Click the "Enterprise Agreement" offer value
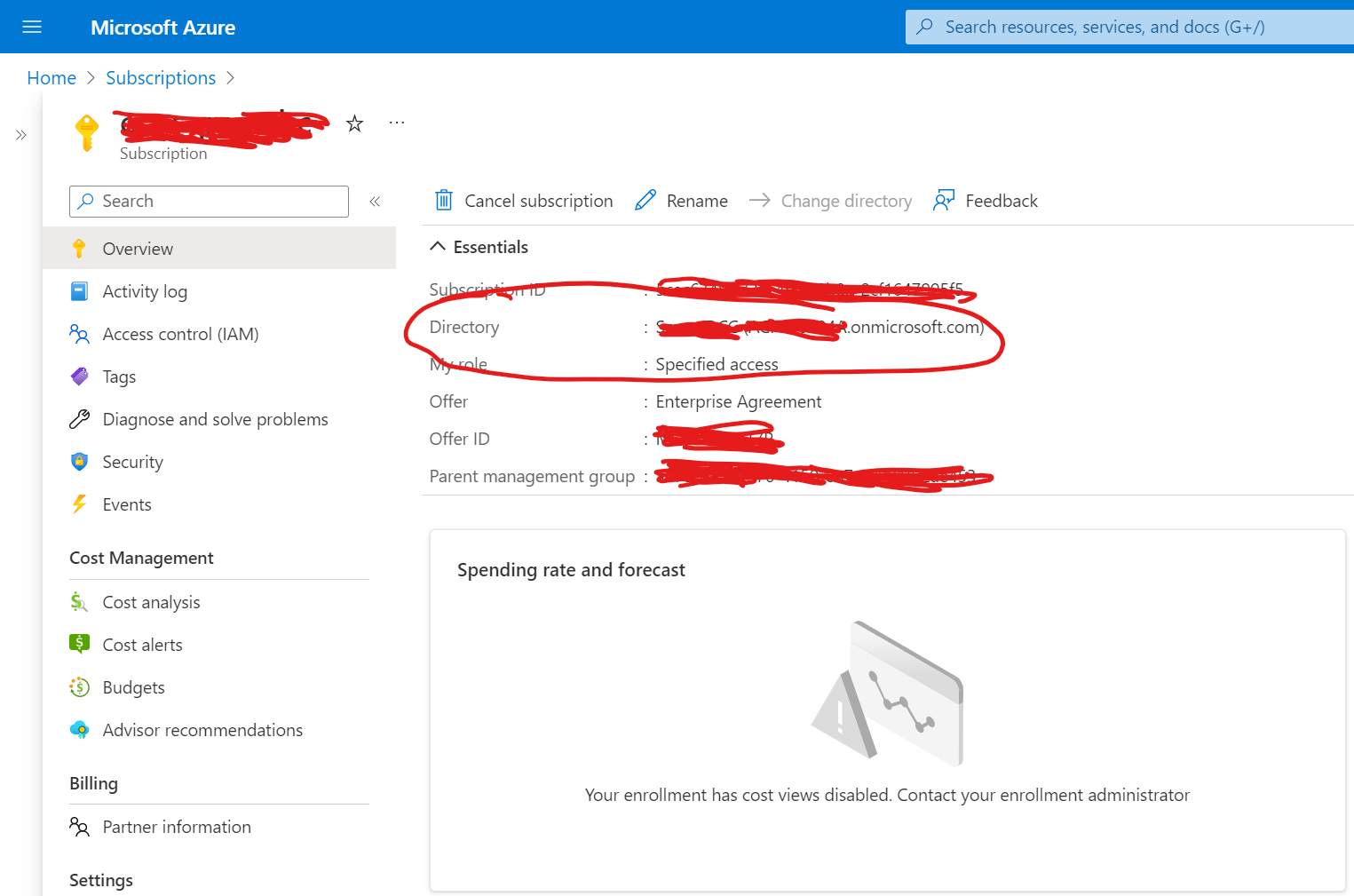1354x896 pixels. [739, 401]
